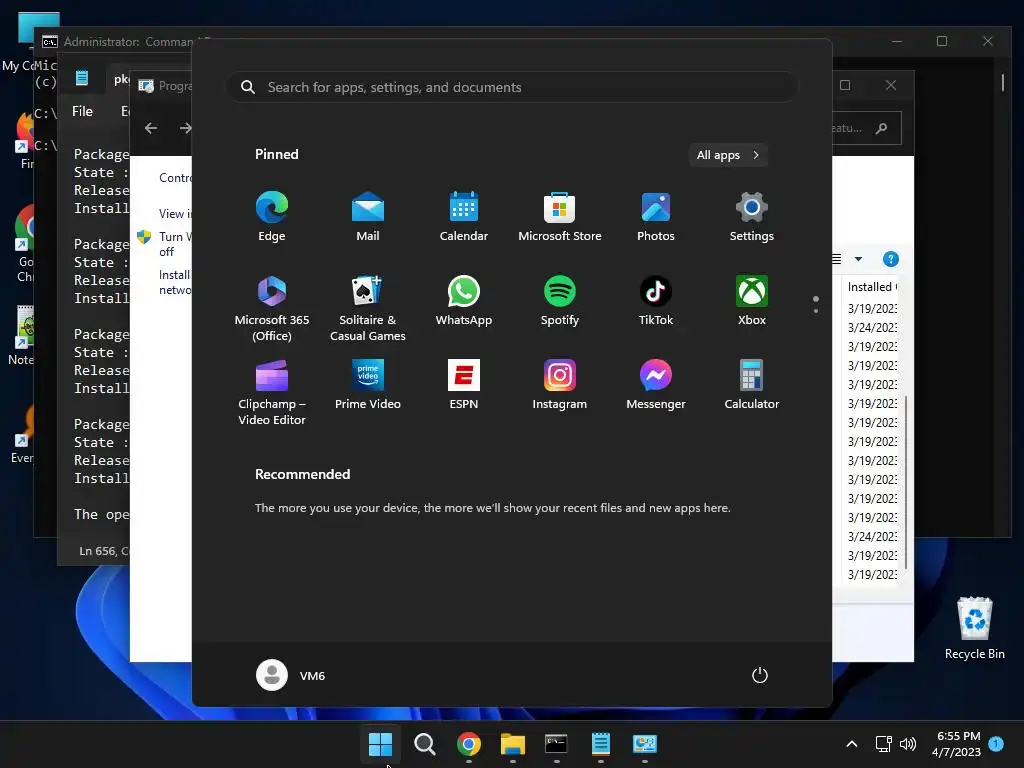This screenshot has width=1024, height=768.
Task: Open the Photos app
Action: click(656, 217)
